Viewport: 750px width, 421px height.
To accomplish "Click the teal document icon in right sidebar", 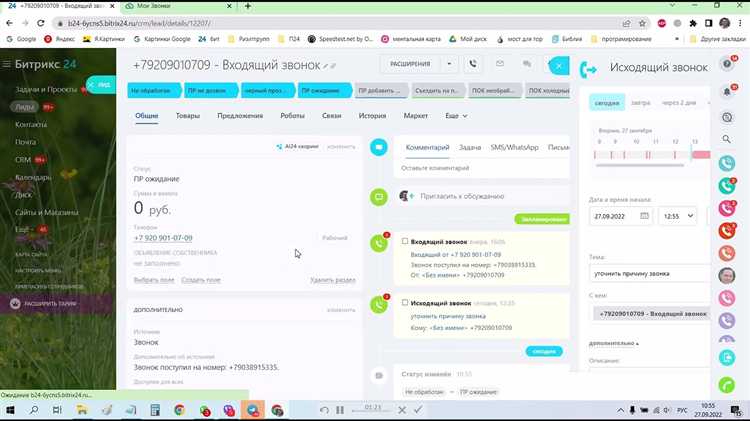I will point(727,357).
